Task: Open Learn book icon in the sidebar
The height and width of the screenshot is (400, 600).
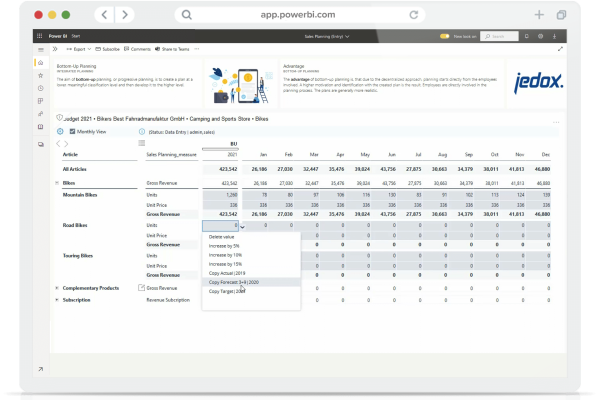Action: pos(41,127)
